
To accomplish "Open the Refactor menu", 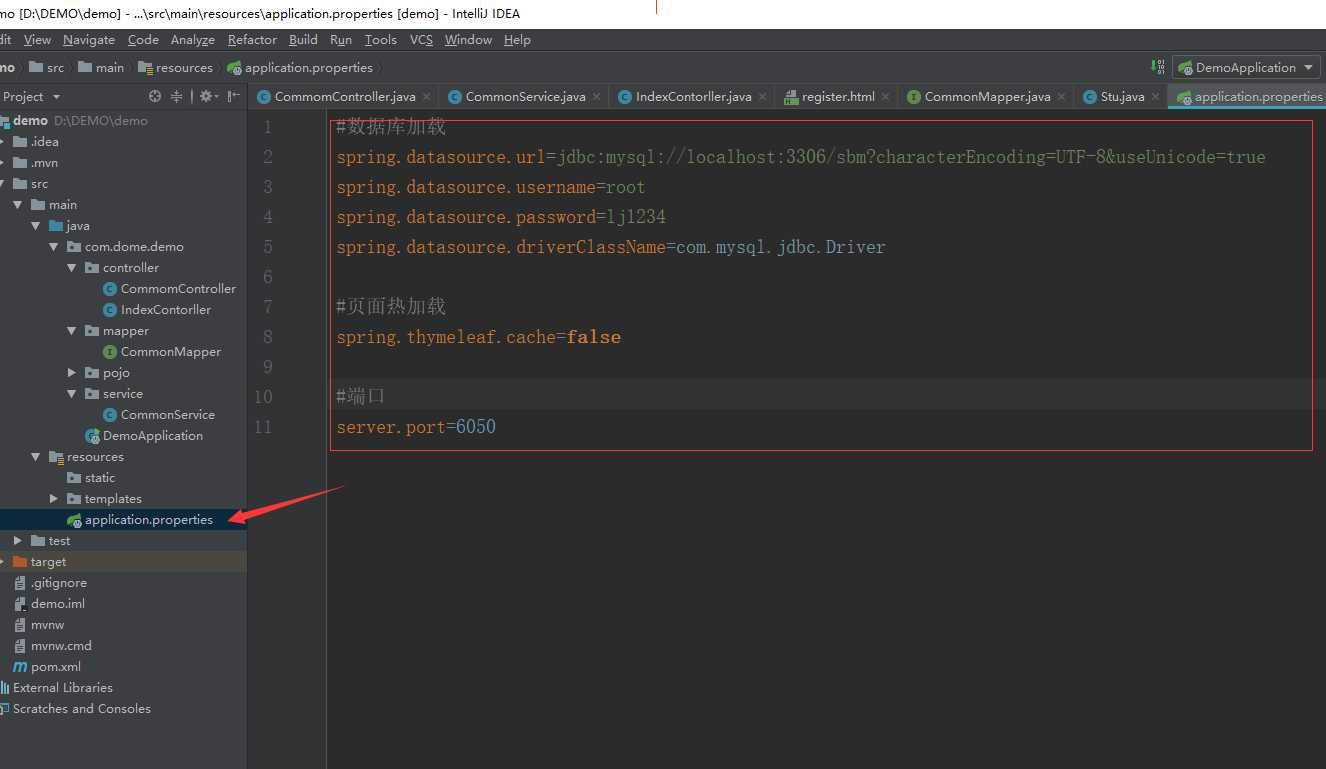I will [x=252, y=40].
